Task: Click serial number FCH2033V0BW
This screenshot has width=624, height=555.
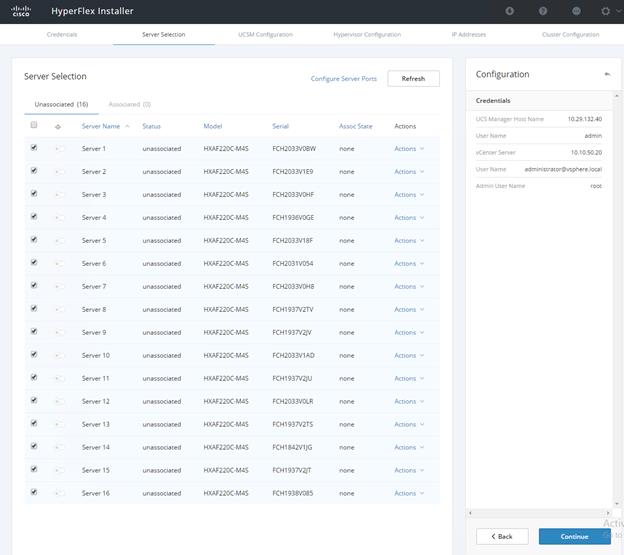Action: click(294, 149)
